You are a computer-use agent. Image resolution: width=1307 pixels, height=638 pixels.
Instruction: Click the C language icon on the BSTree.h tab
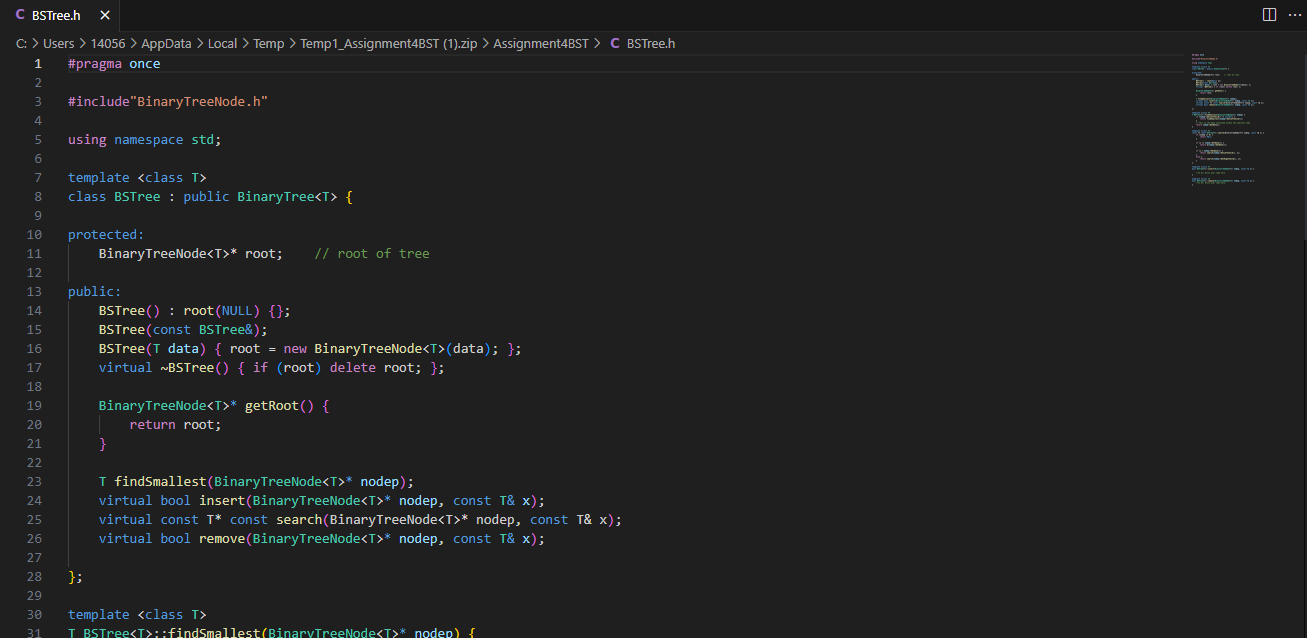18,15
